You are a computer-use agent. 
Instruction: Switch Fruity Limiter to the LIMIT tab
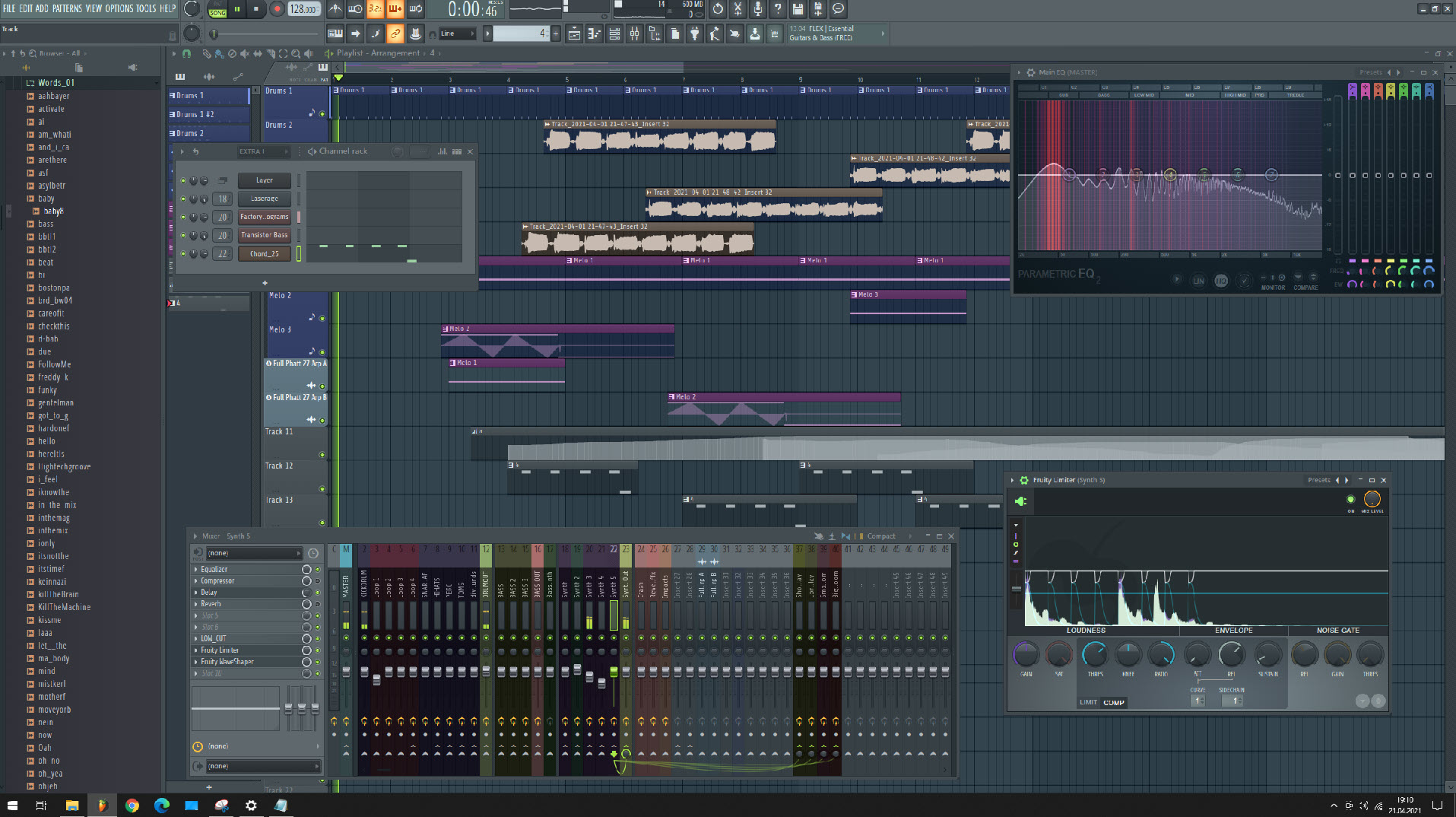(1088, 702)
